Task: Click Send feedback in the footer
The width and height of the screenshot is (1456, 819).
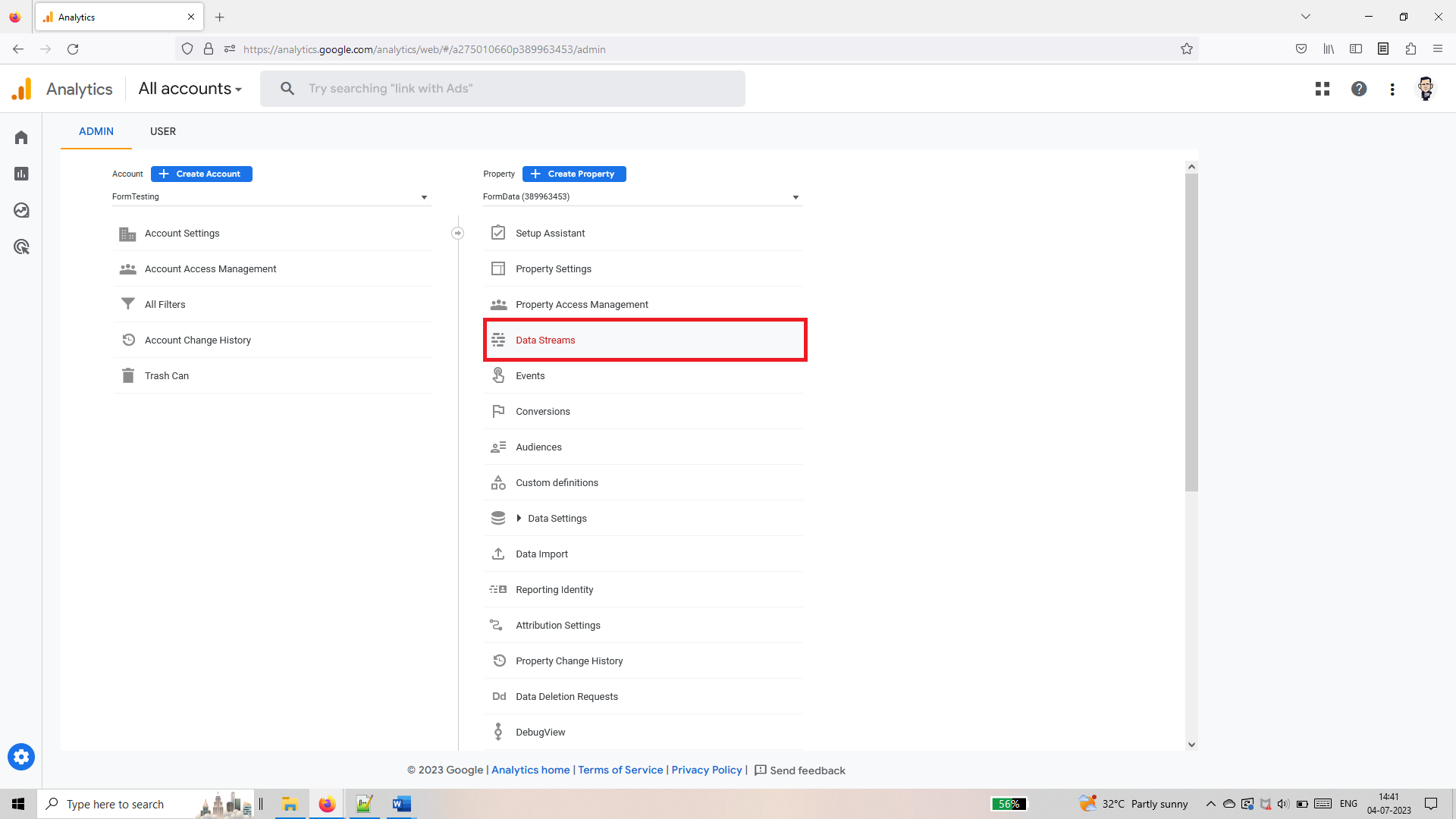Action: 800,770
